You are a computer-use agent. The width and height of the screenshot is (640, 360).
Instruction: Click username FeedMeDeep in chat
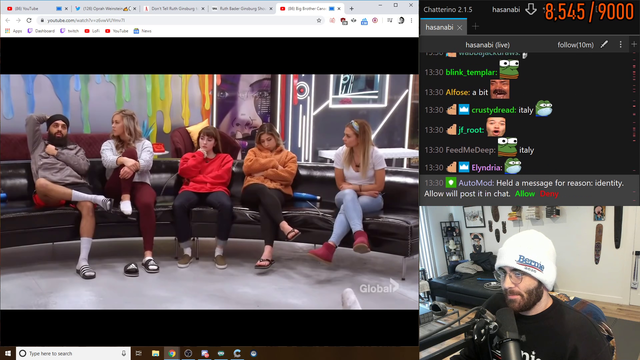click(x=470, y=150)
